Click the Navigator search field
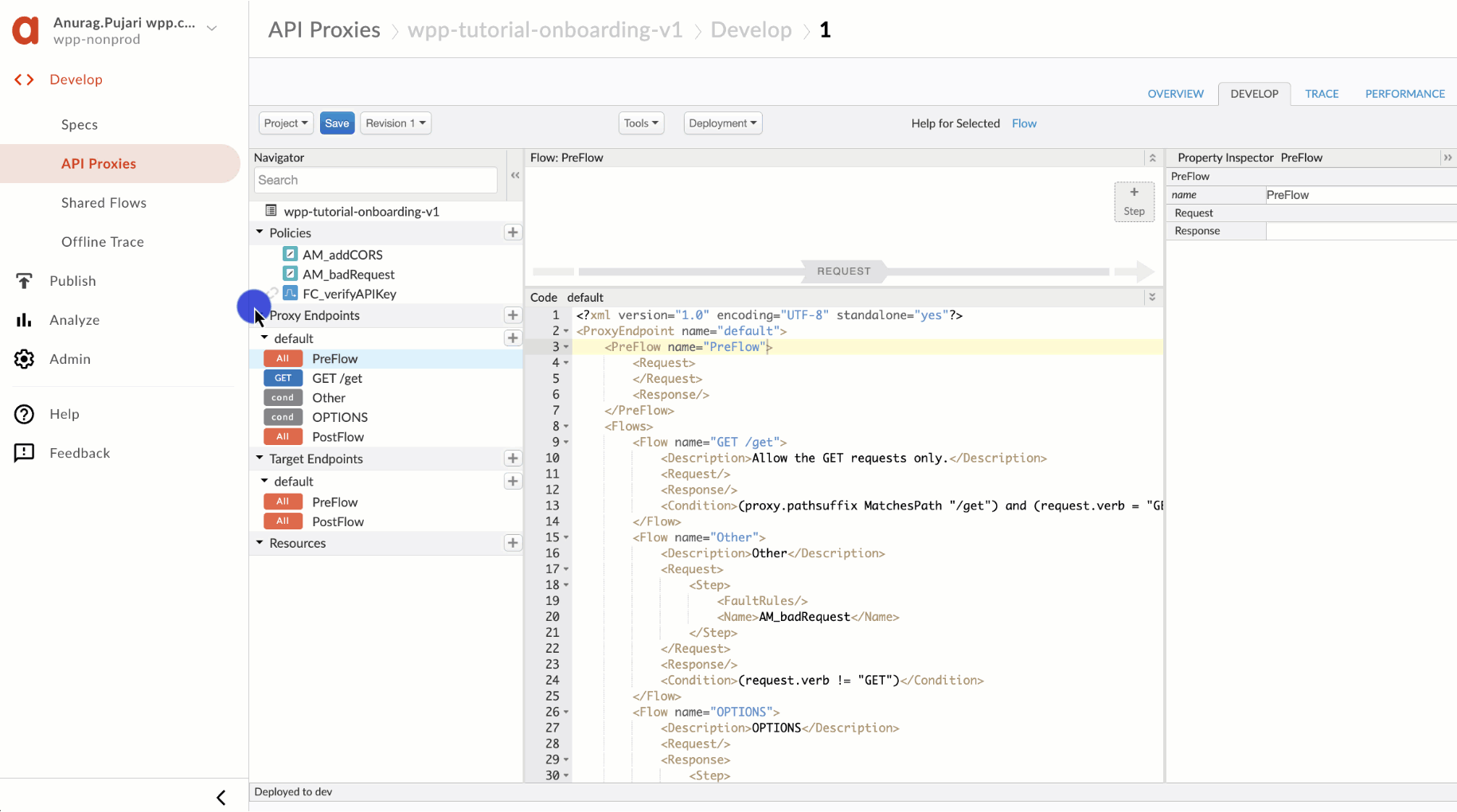This screenshot has height=812, width=1457. tap(376, 180)
